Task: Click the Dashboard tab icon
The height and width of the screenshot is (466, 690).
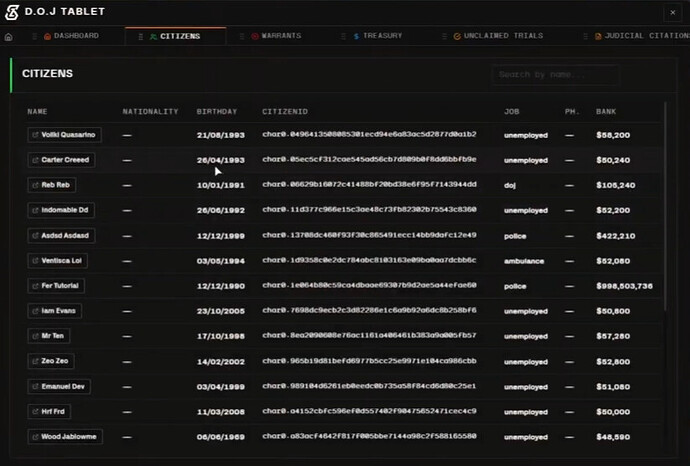Action: tap(48, 36)
